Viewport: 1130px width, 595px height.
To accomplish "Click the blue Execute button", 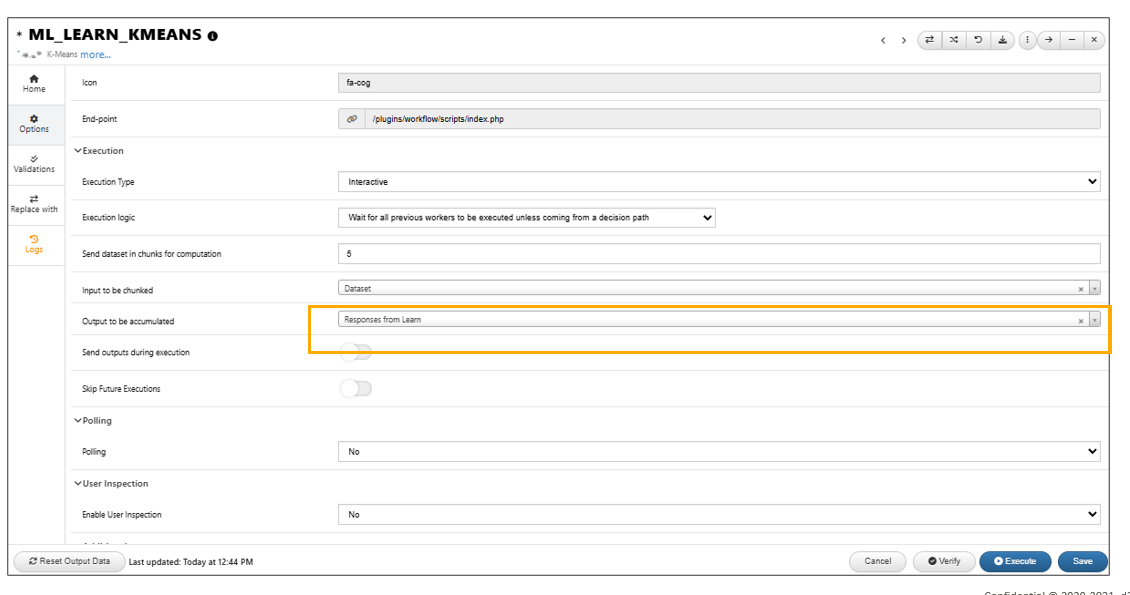I will pos(1015,561).
